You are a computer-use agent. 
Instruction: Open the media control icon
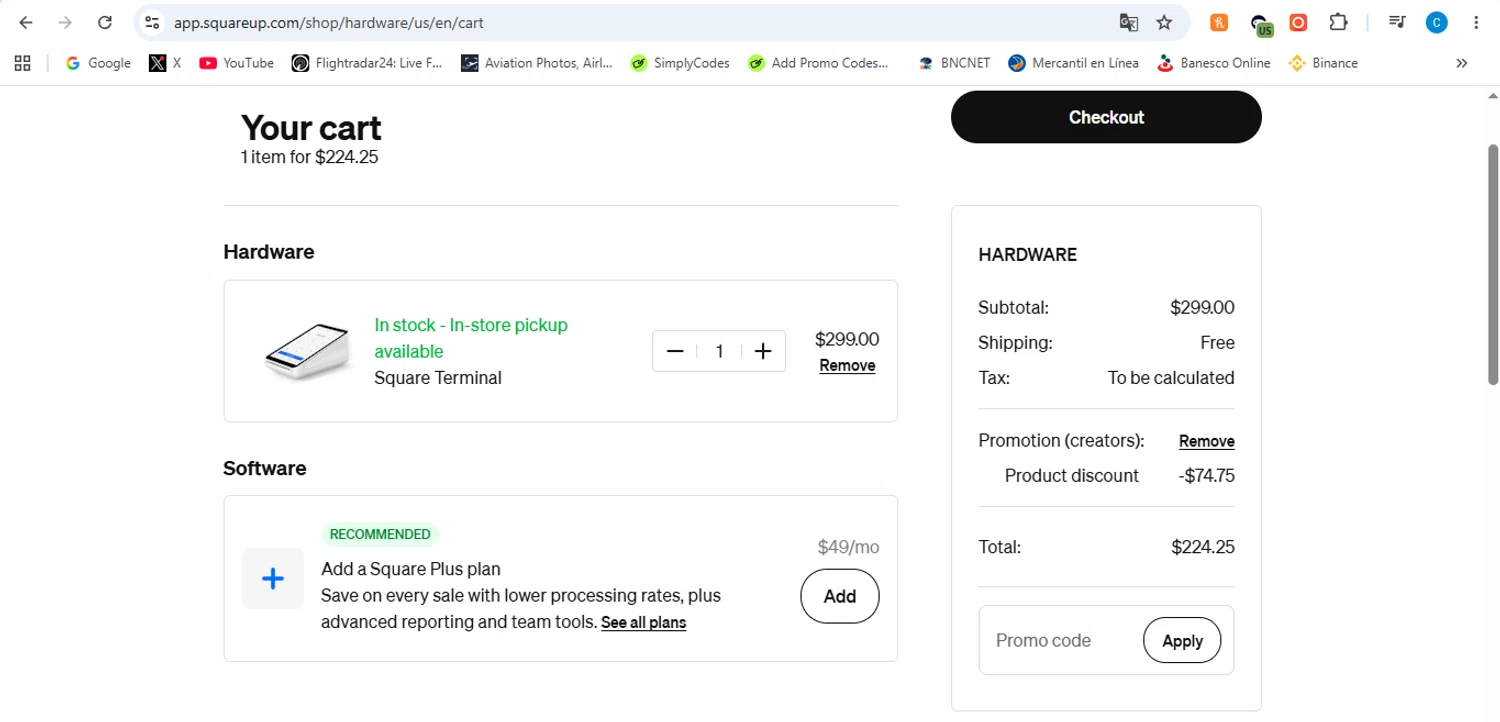1397,22
